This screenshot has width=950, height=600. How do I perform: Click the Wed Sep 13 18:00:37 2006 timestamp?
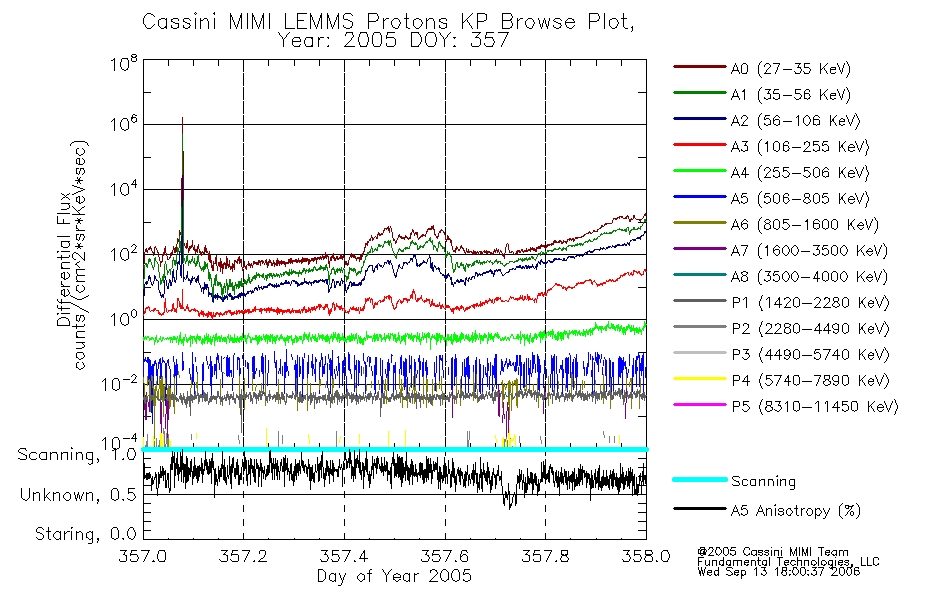point(779,572)
